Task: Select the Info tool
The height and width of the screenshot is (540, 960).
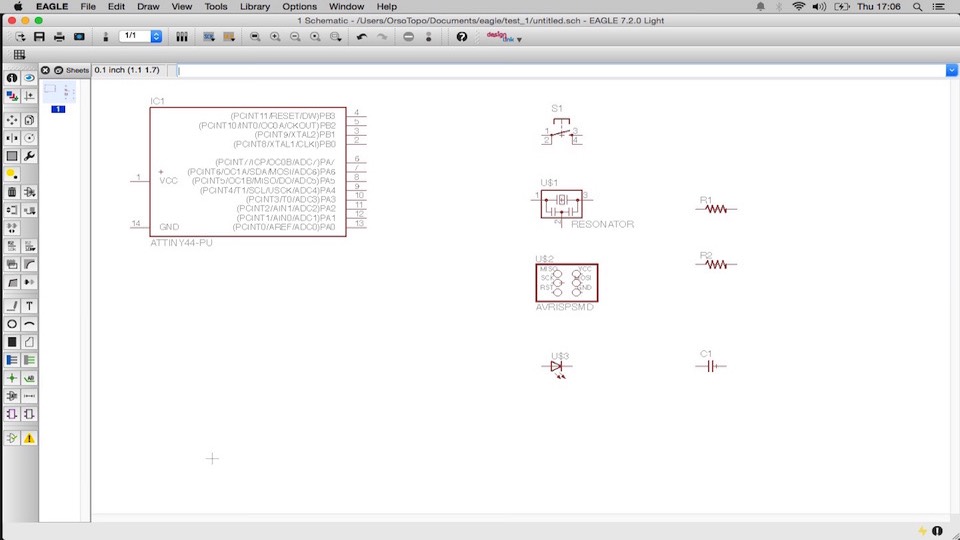Action: 12,78
